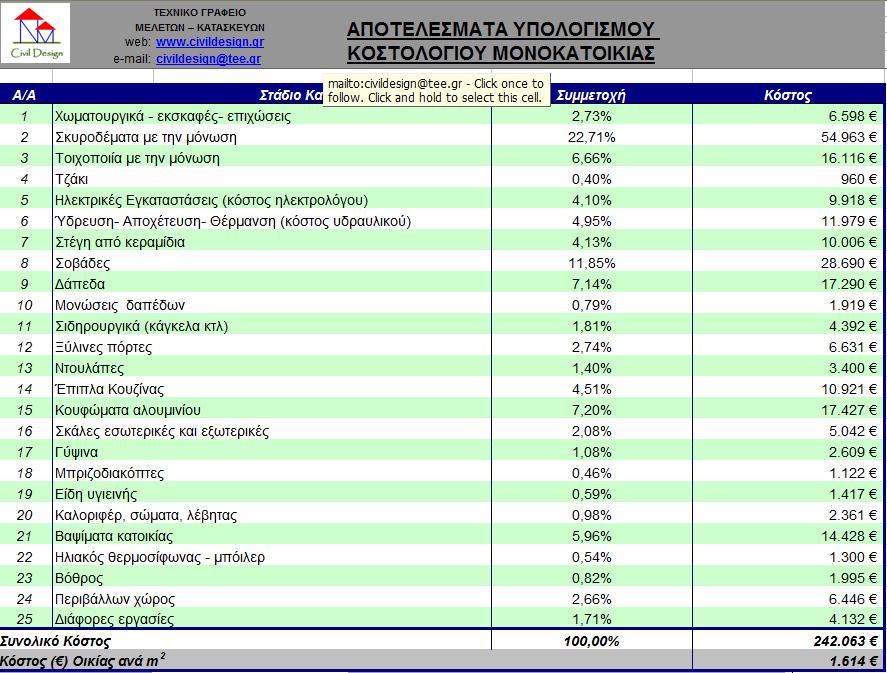Click the ΤΕΧΝΙΚΟ ΓΡΑΦΕΙΟ header text
Image resolution: width=887 pixels, height=673 pixels.
point(200,12)
